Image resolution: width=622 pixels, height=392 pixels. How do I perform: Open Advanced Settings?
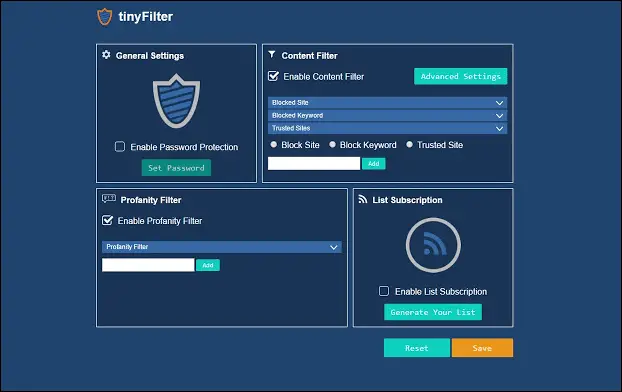(461, 76)
